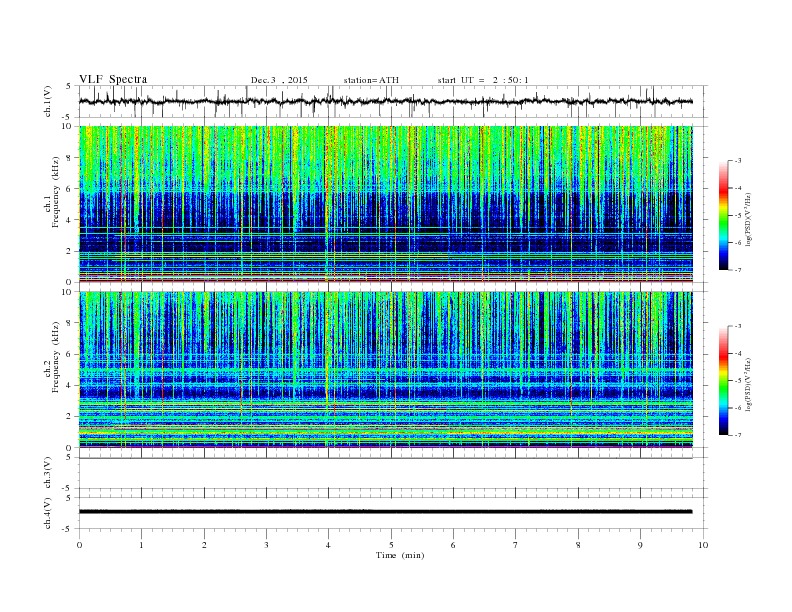Click the ch.1 'Frequency (kHz)' axis label
Image resolution: width=792 pixels, height=612 pixels.
(x=55, y=192)
